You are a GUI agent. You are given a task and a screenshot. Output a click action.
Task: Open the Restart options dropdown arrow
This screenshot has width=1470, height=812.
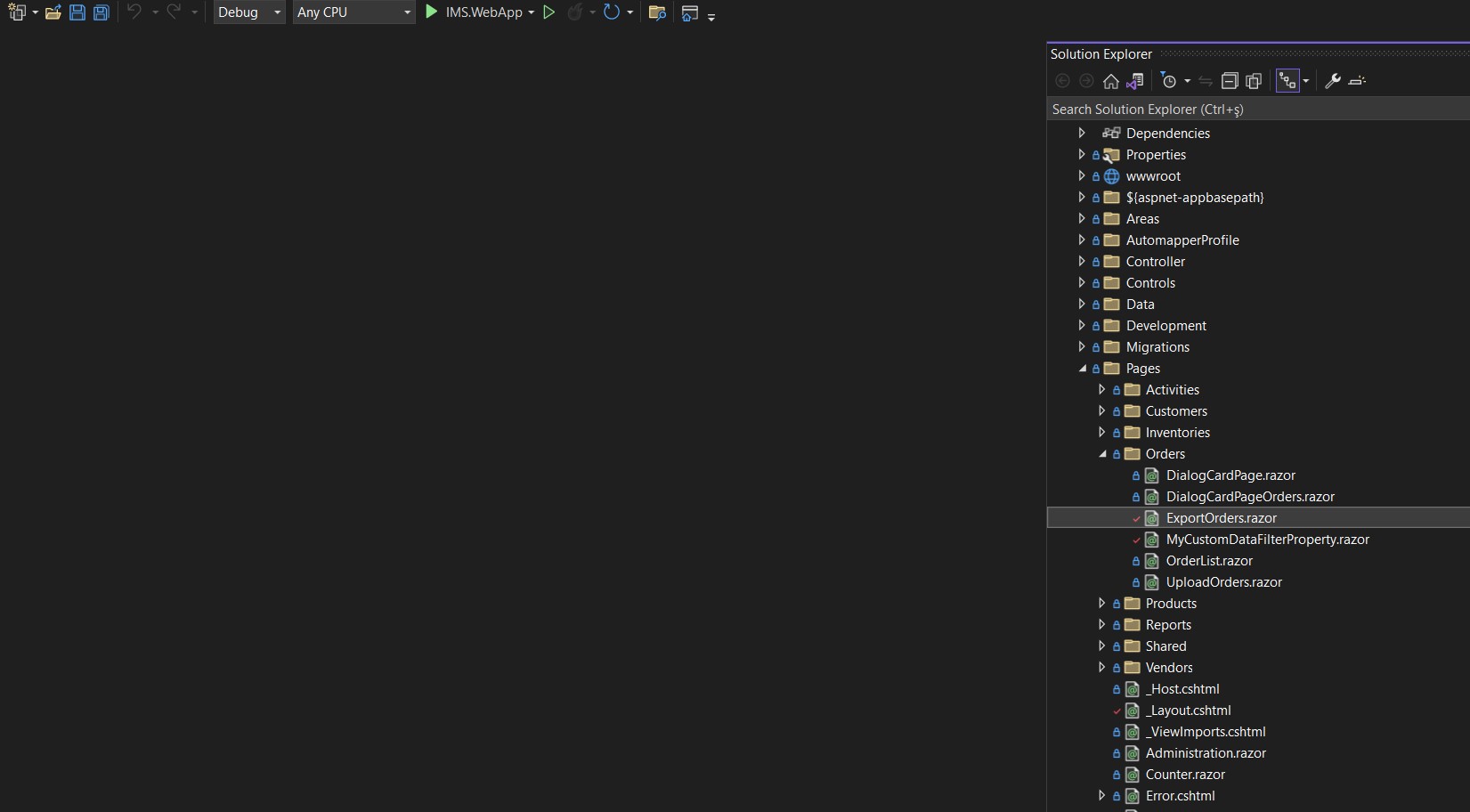pyautogui.click(x=629, y=12)
